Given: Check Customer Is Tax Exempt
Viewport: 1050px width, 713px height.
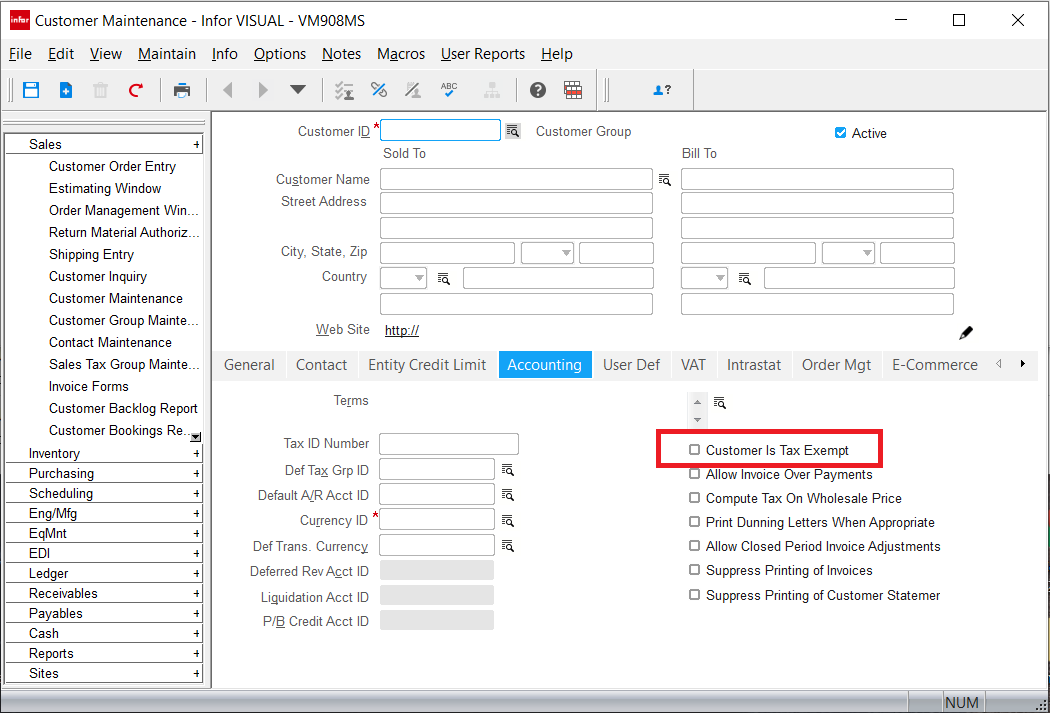Looking at the screenshot, I should click(694, 450).
